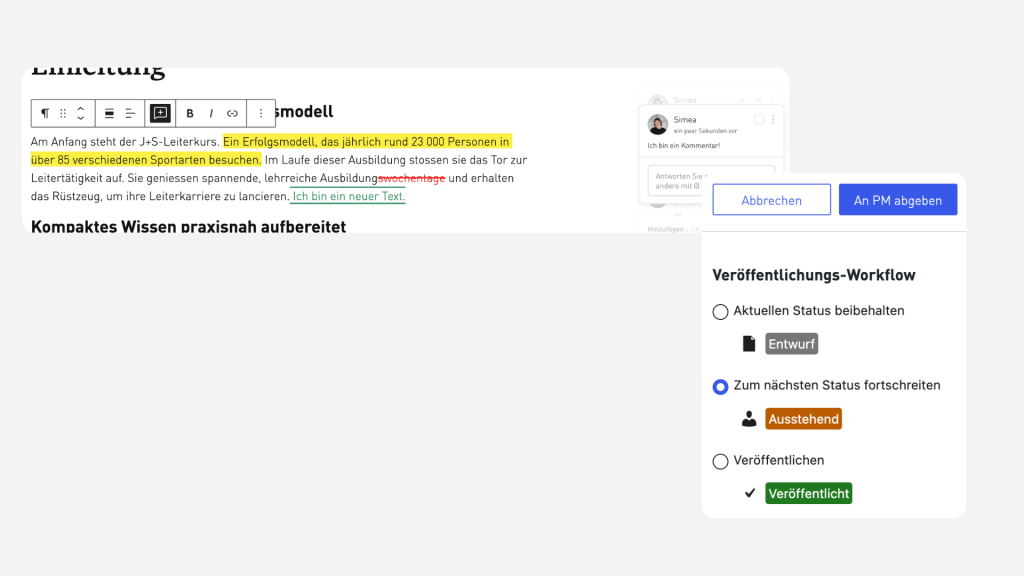Open the comment options three-dot menu
Image resolution: width=1024 pixels, height=576 pixels.
pyautogui.click(x=773, y=120)
